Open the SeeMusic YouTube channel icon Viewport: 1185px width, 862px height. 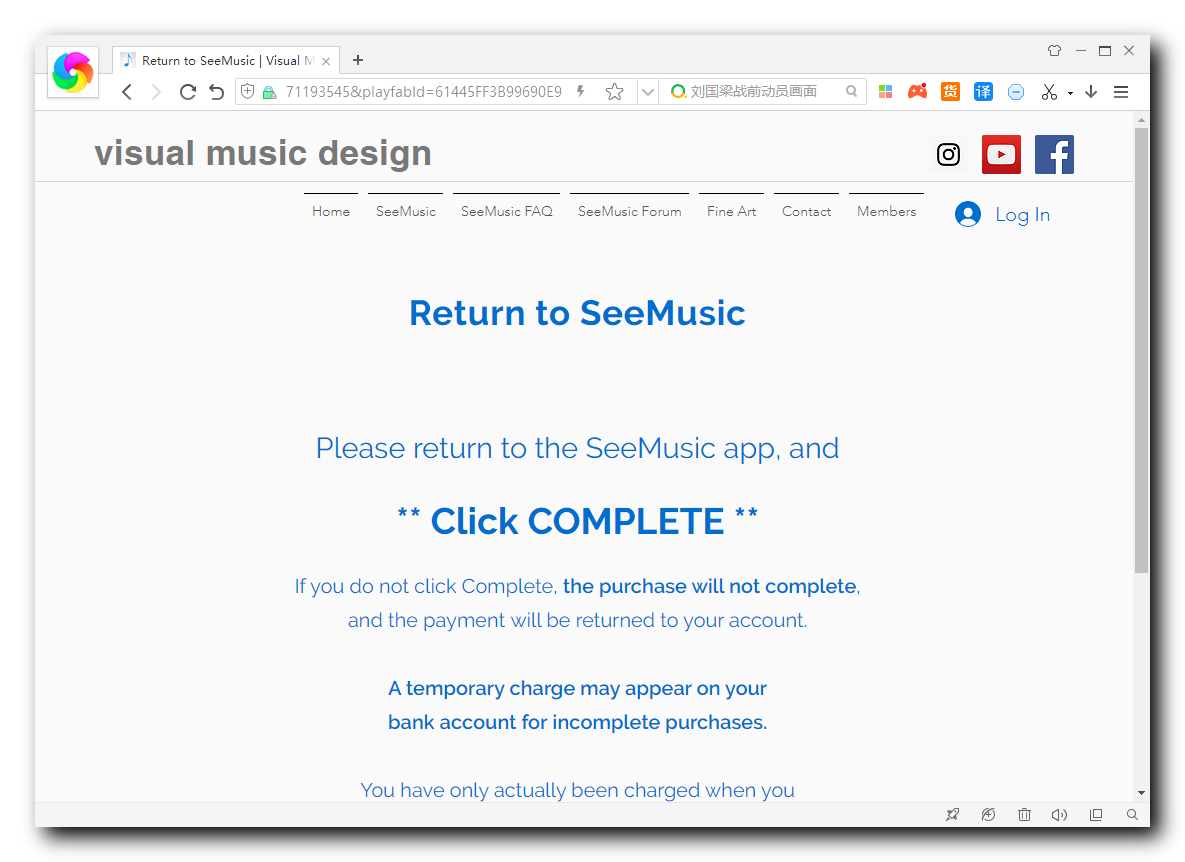[x=1001, y=154]
